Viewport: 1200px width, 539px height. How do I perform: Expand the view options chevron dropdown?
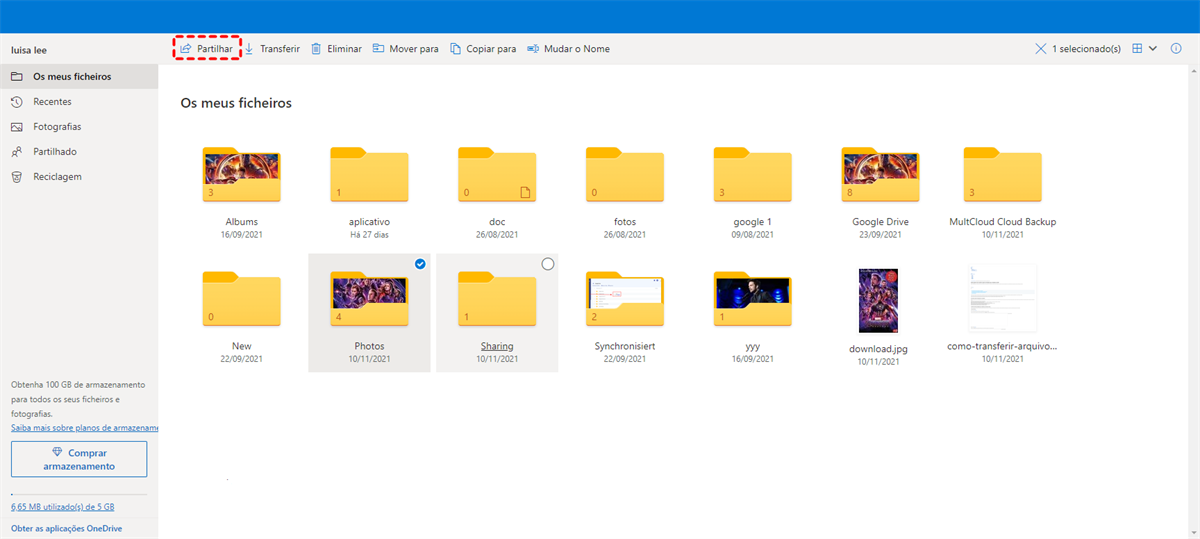coord(1153,48)
